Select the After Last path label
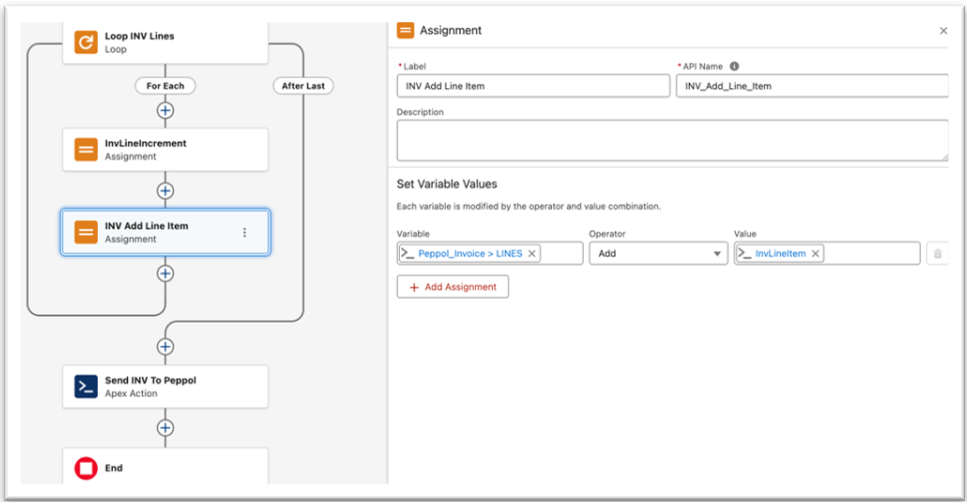Screen dimensions: 967x502 click(x=302, y=86)
